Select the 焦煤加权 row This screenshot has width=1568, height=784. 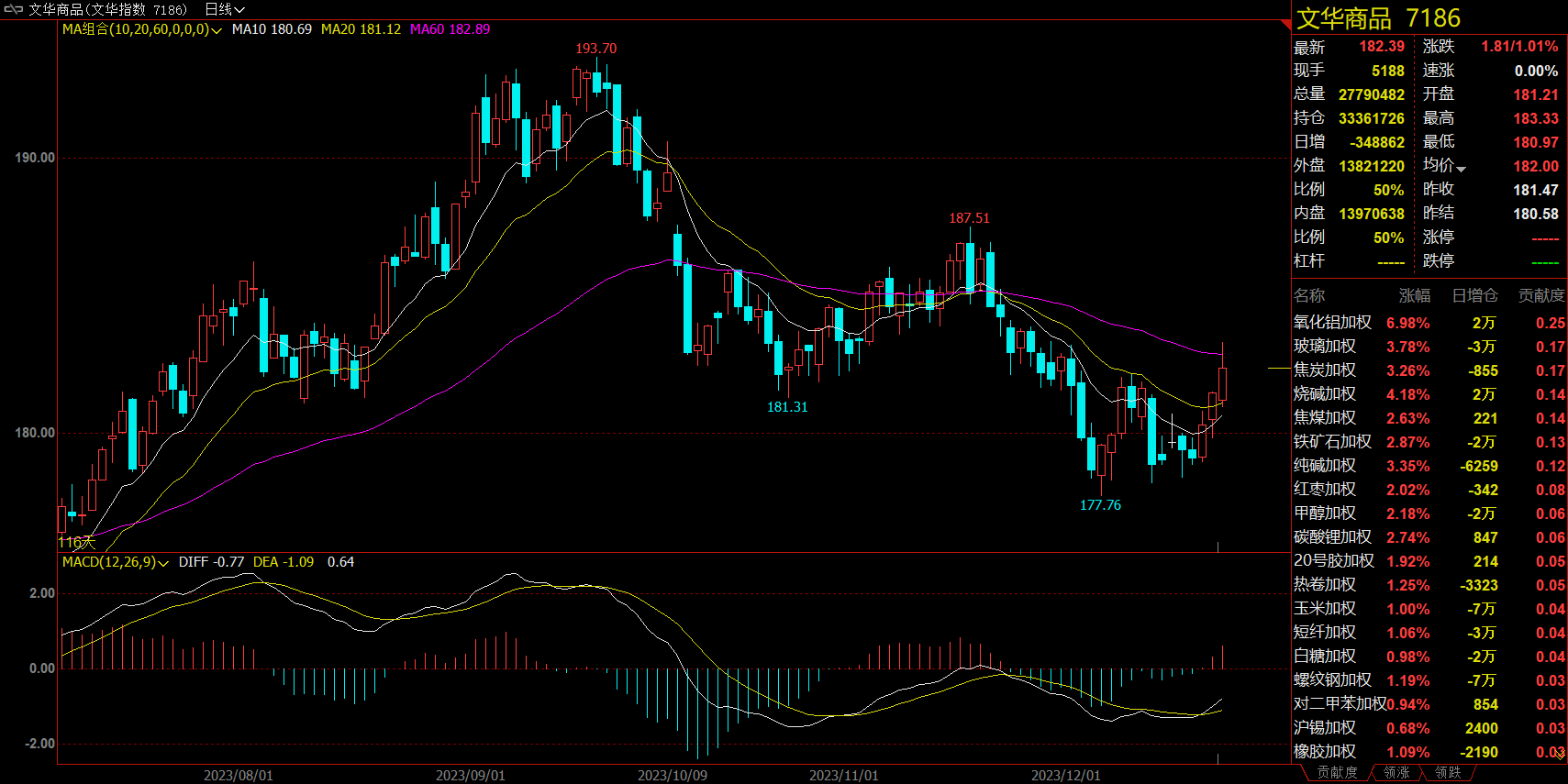click(1429, 418)
